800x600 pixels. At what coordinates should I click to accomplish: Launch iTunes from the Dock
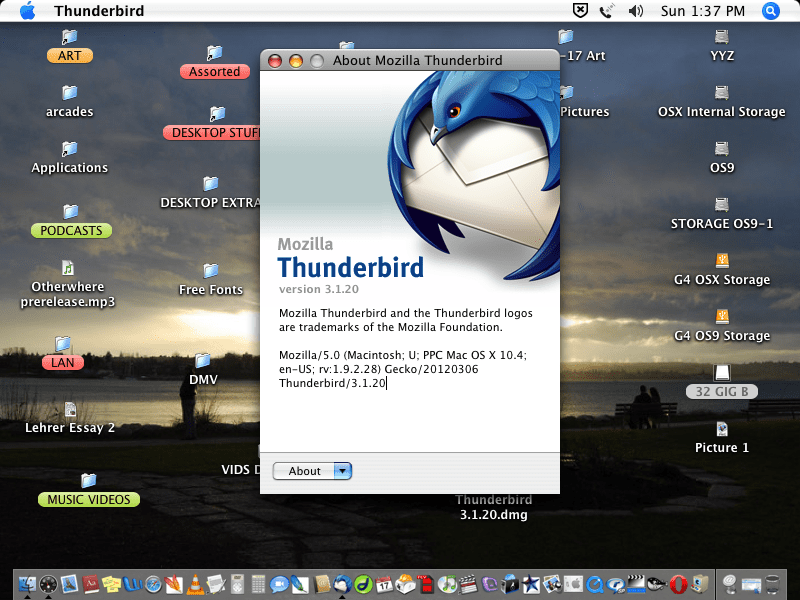[x=447, y=585]
